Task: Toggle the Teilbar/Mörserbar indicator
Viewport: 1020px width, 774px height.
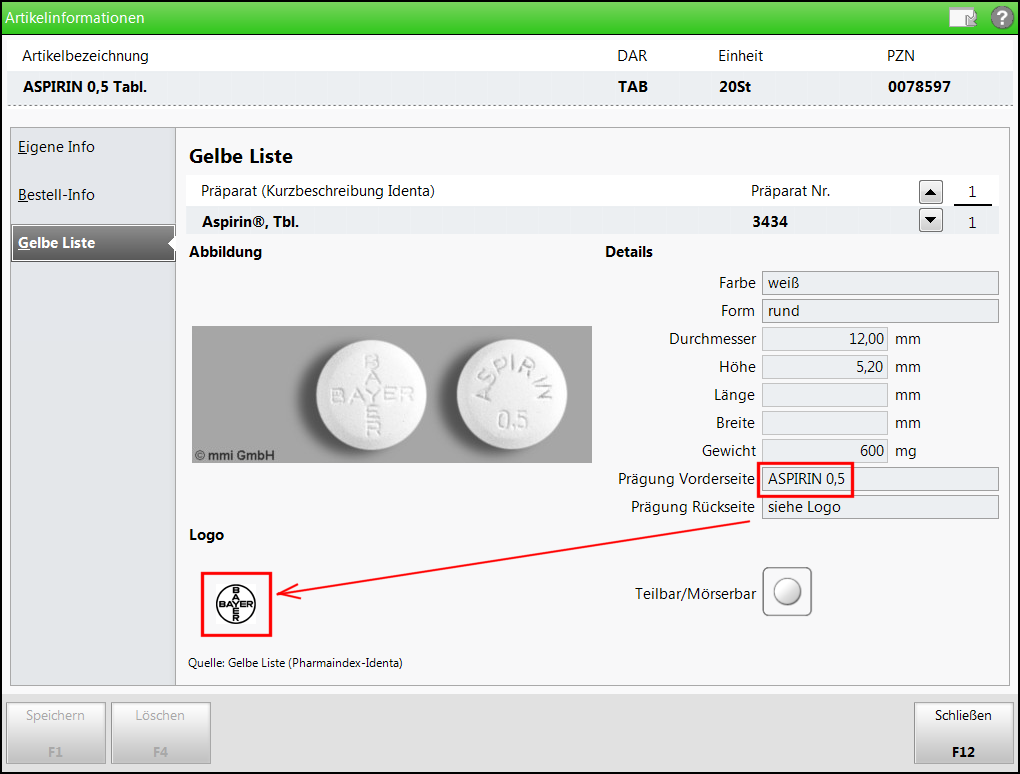Action: pyautogui.click(x=787, y=592)
